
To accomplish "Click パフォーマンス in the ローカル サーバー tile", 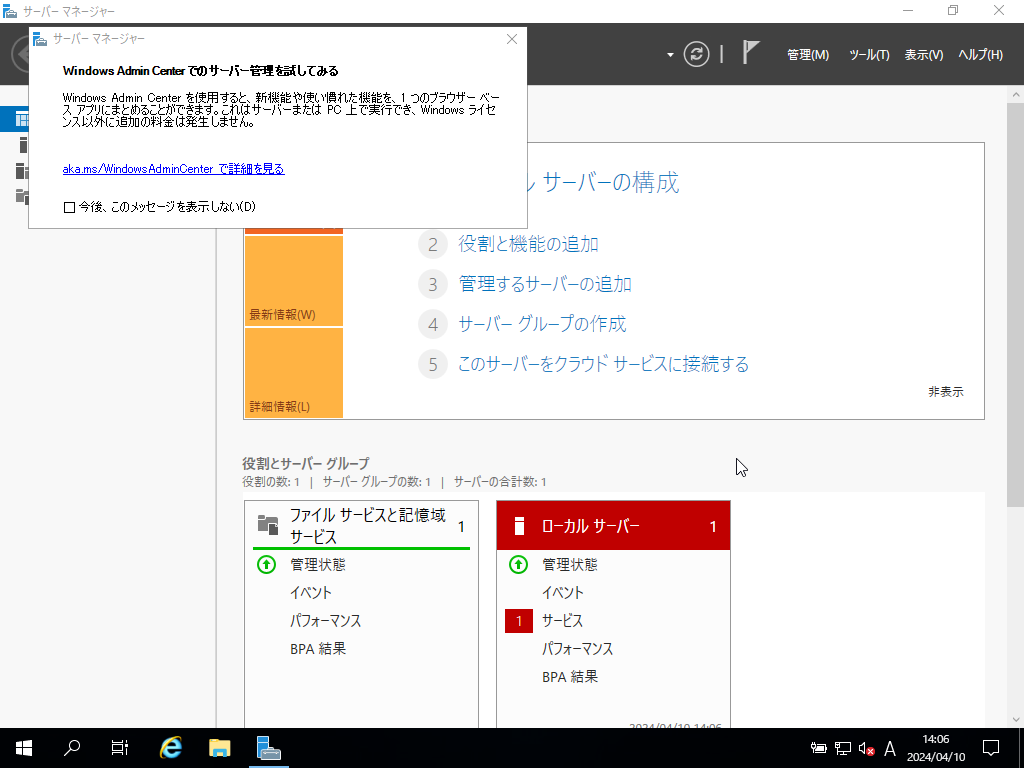I will 577,648.
